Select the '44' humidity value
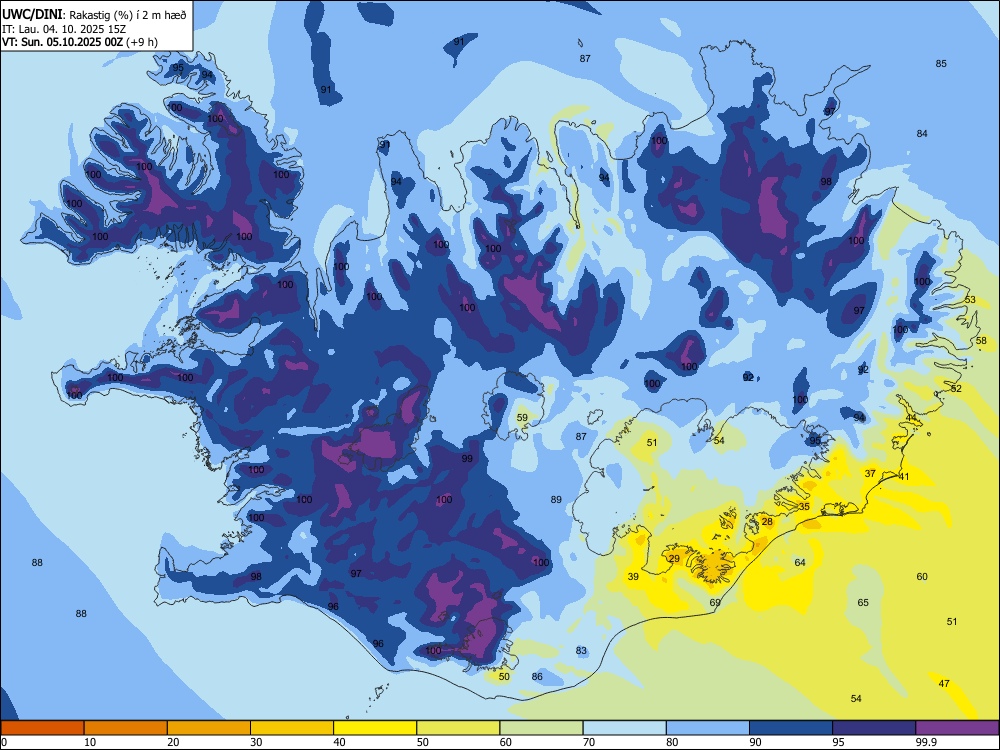The image size is (1000, 750). 911,418
